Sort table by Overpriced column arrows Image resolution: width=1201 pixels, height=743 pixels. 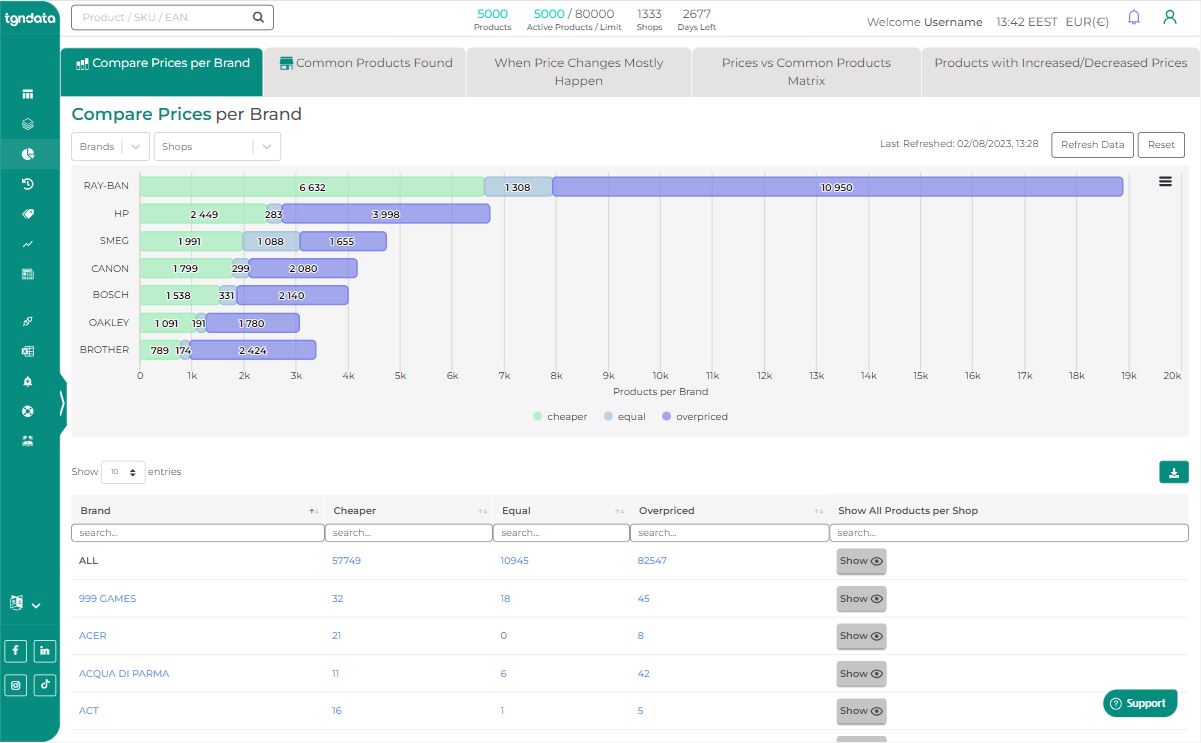tap(821, 511)
